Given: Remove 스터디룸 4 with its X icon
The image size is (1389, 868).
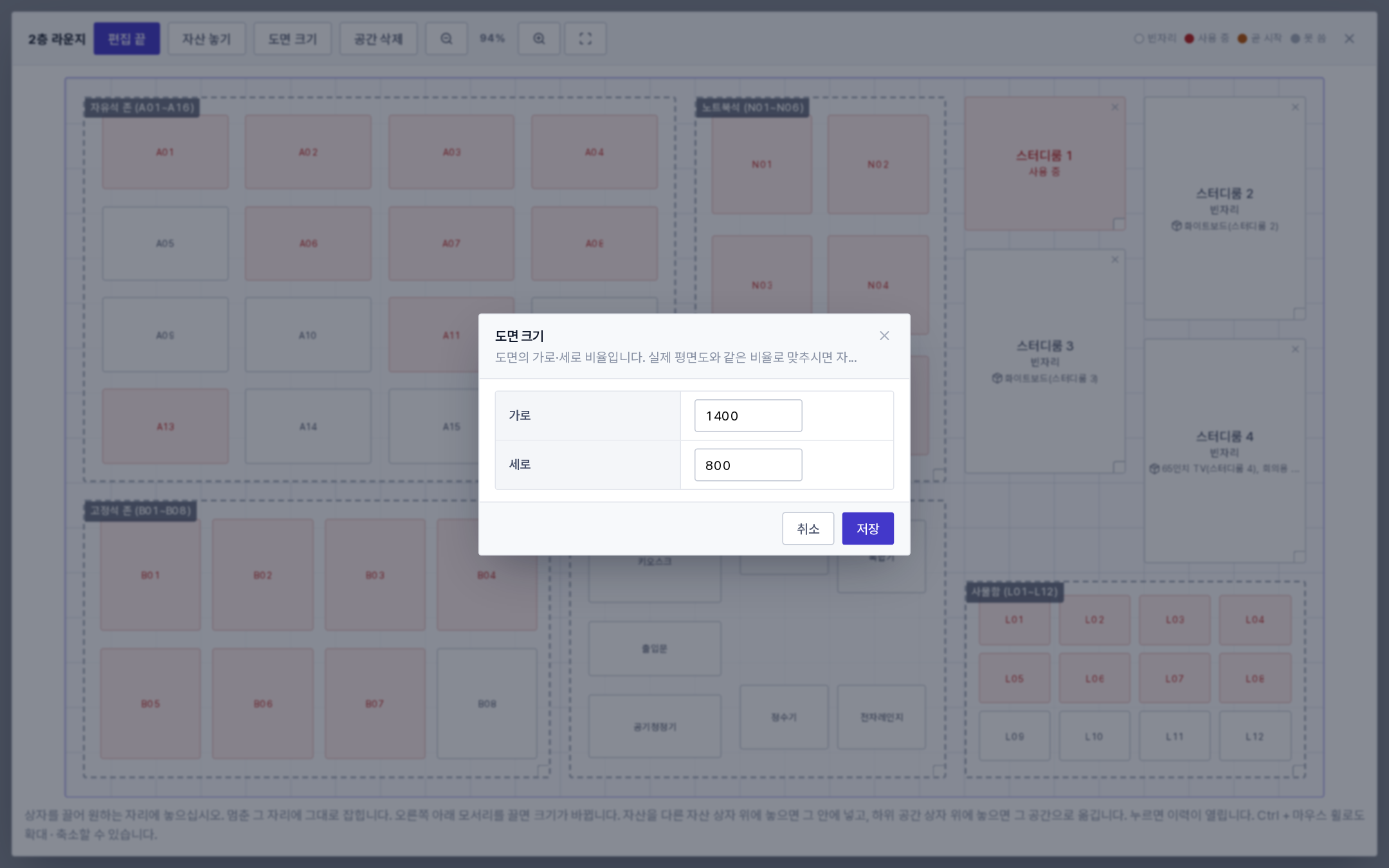Looking at the screenshot, I should coord(1295,349).
